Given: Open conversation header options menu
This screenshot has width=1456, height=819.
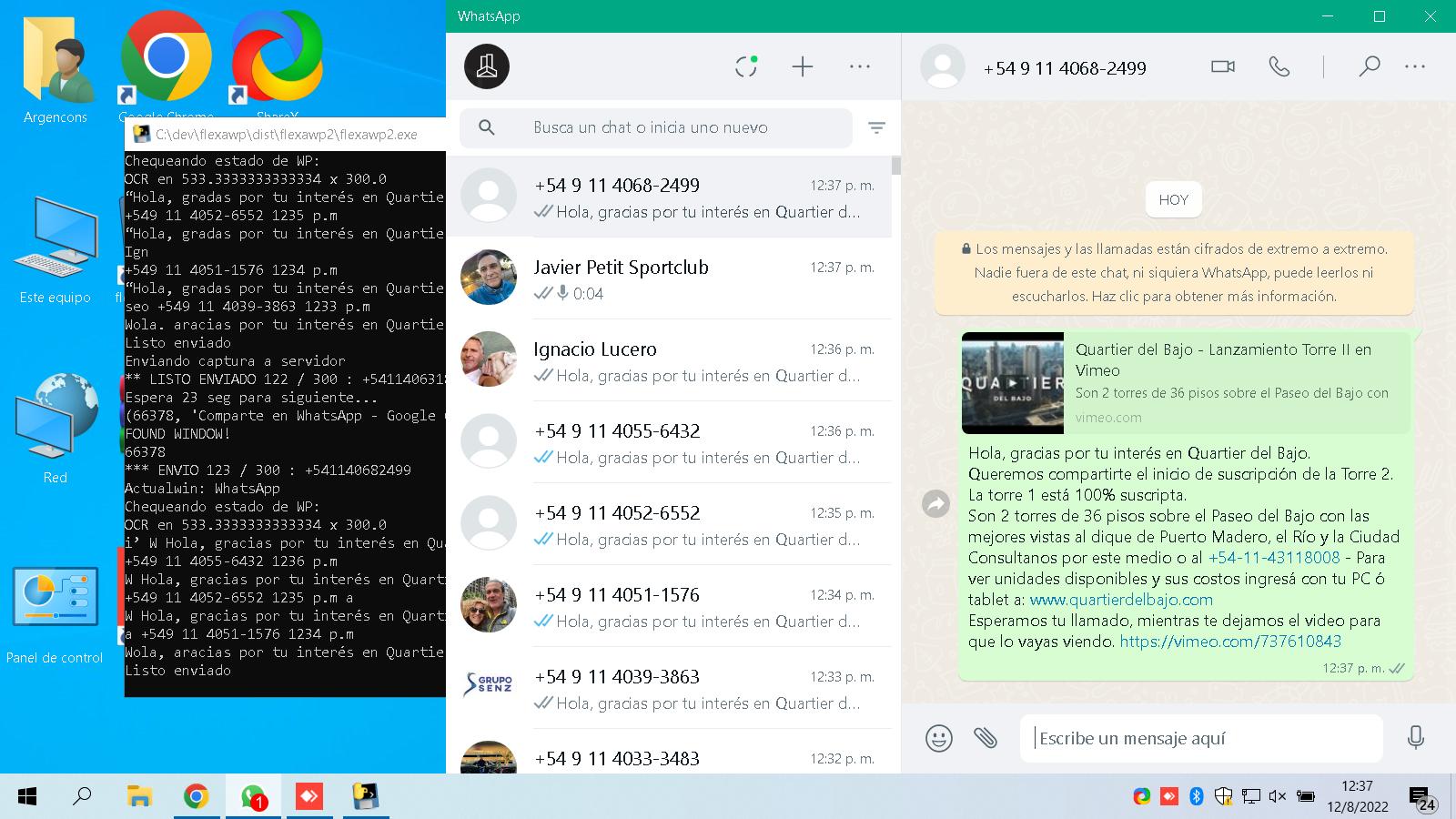Looking at the screenshot, I should coord(1415,66).
